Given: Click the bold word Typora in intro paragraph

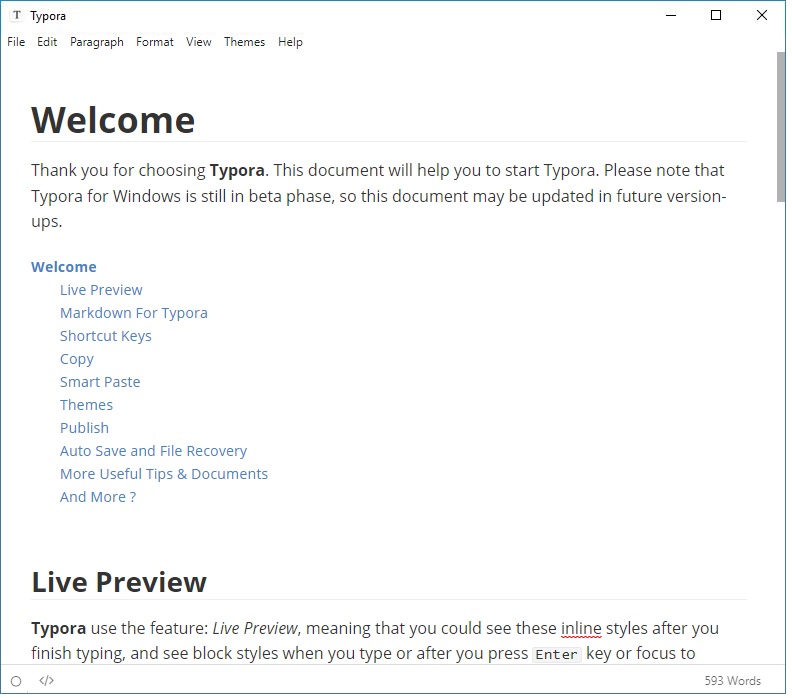Looking at the screenshot, I should click(x=239, y=172).
